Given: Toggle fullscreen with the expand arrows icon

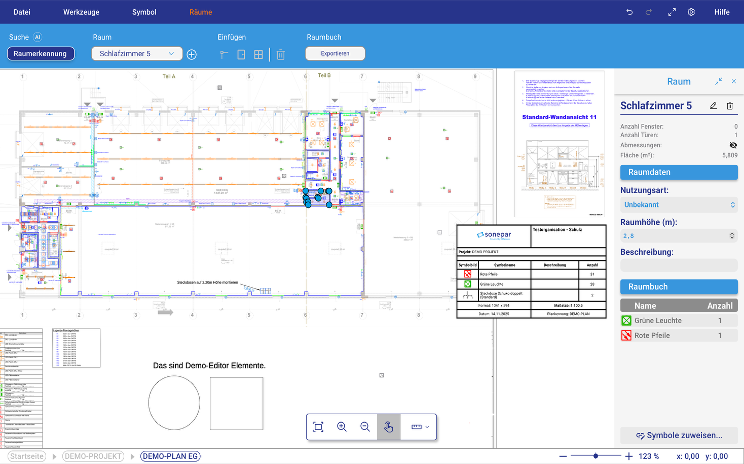Looking at the screenshot, I should (x=718, y=81).
